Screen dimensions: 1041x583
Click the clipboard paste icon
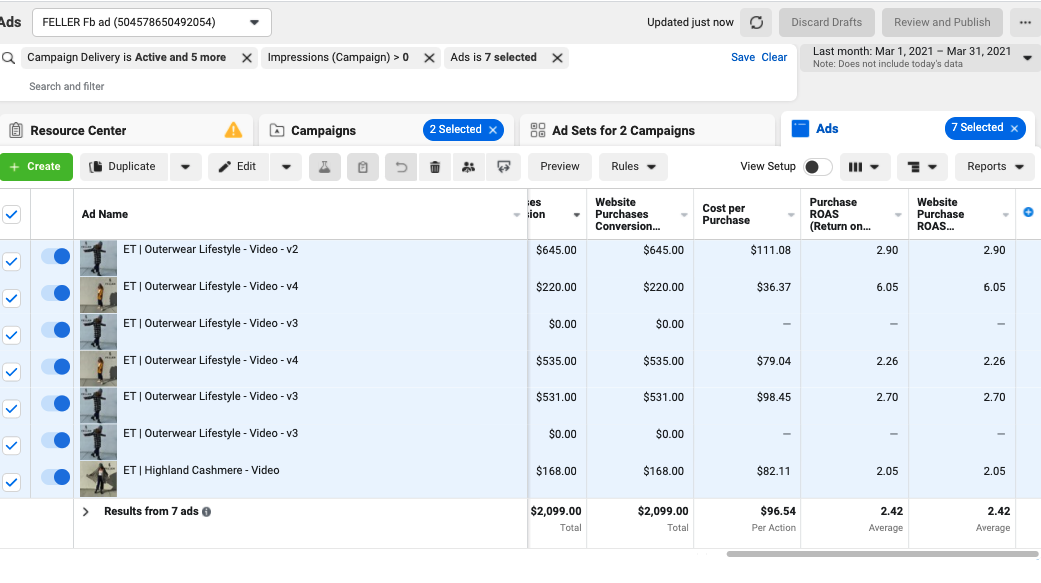[362, 167]
